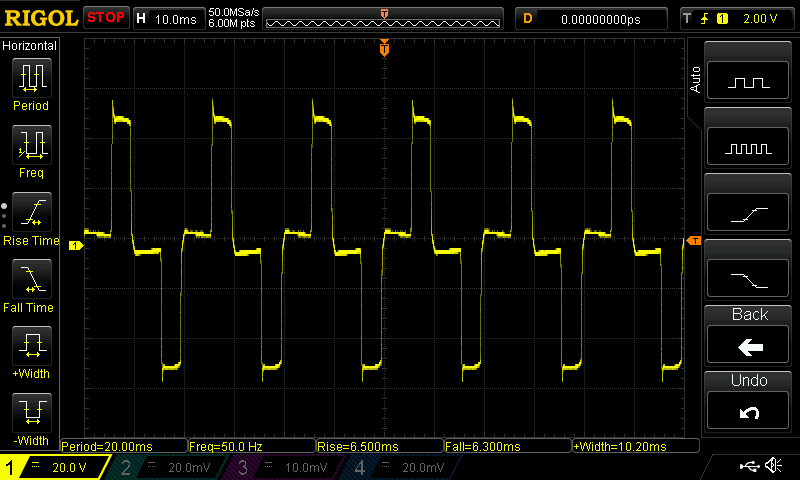Choose rising edge auto option

click(748, 213)
